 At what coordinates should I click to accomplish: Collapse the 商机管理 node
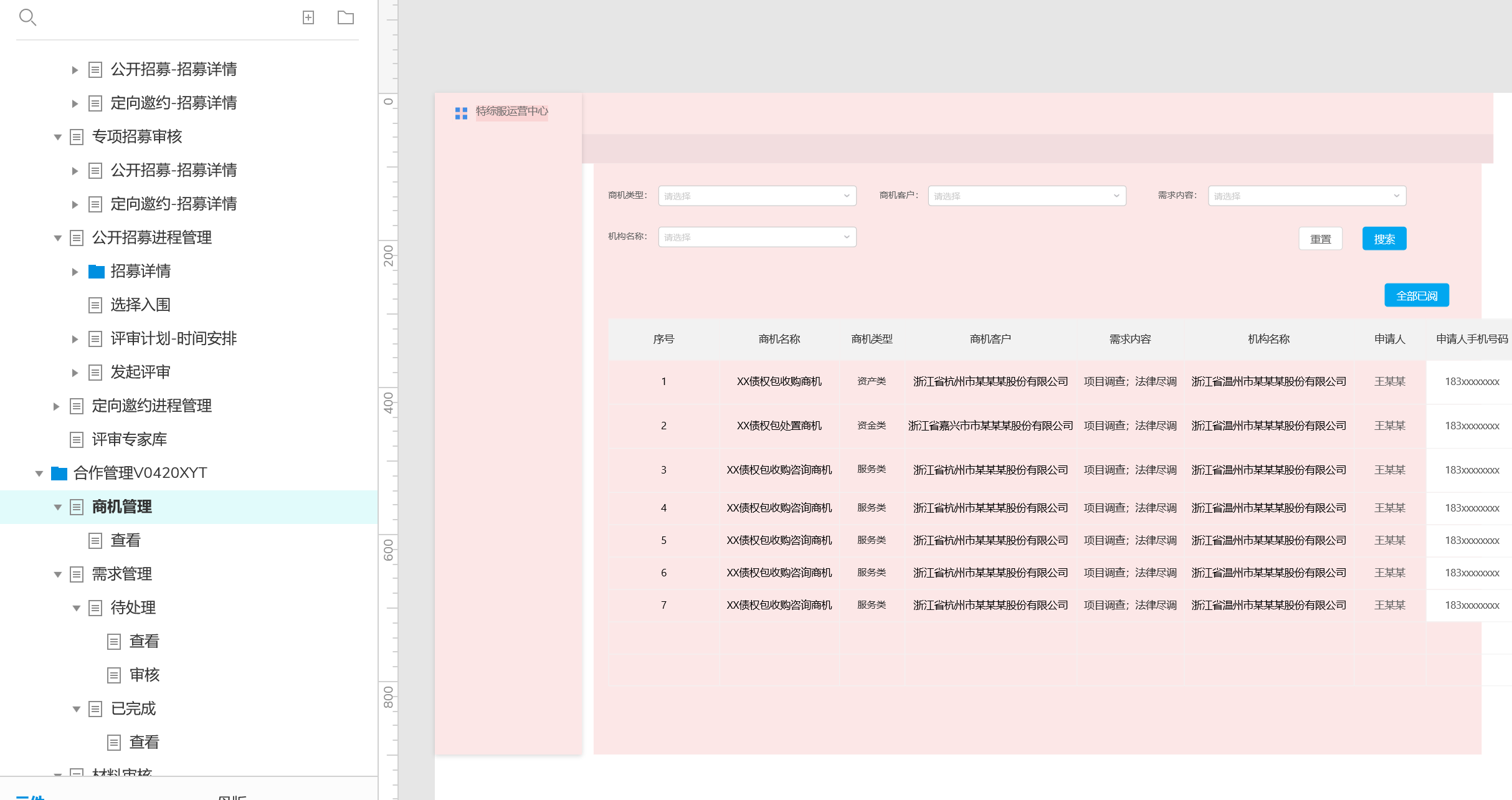57,507
